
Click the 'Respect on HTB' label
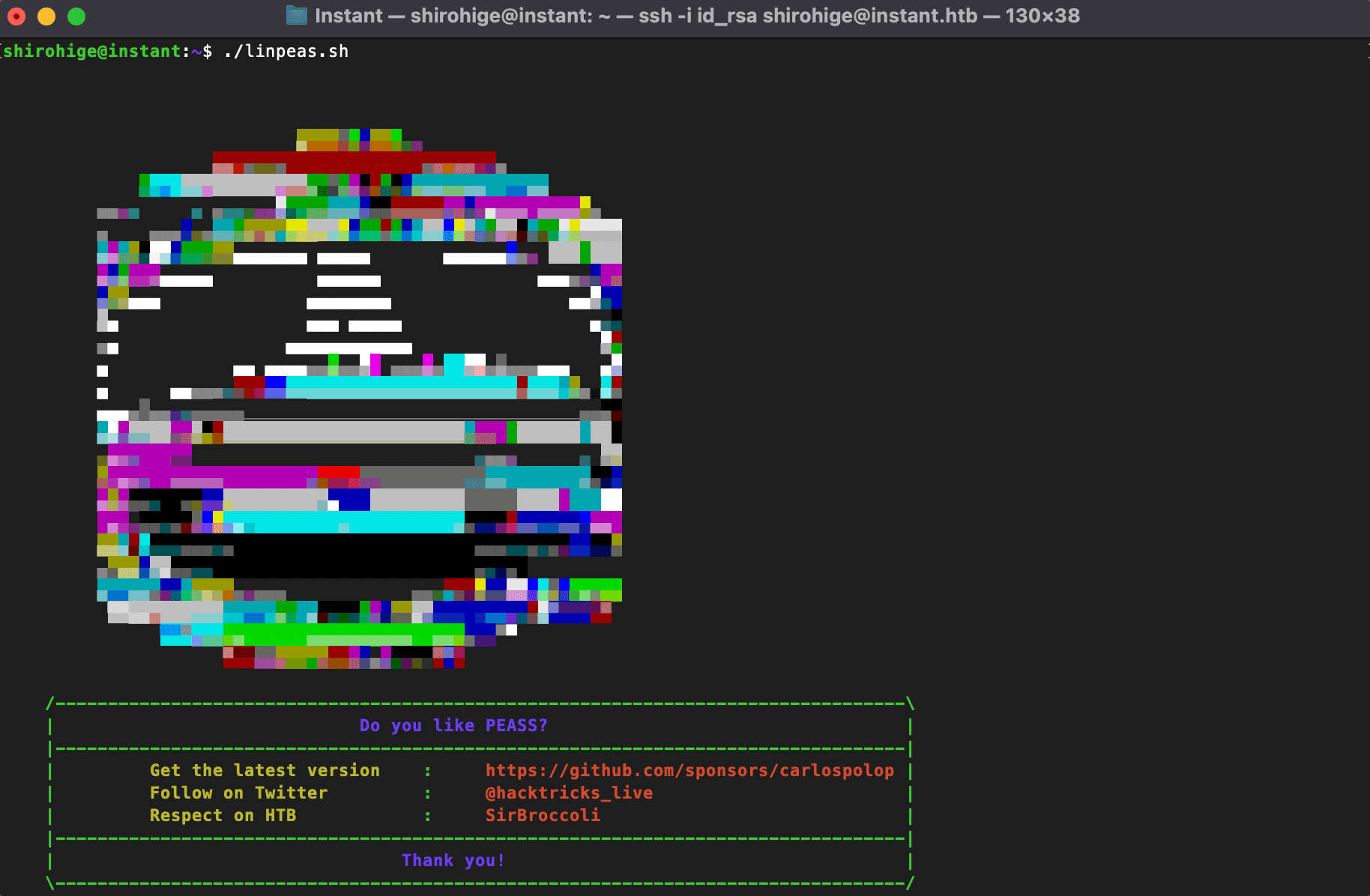point(223,815)
